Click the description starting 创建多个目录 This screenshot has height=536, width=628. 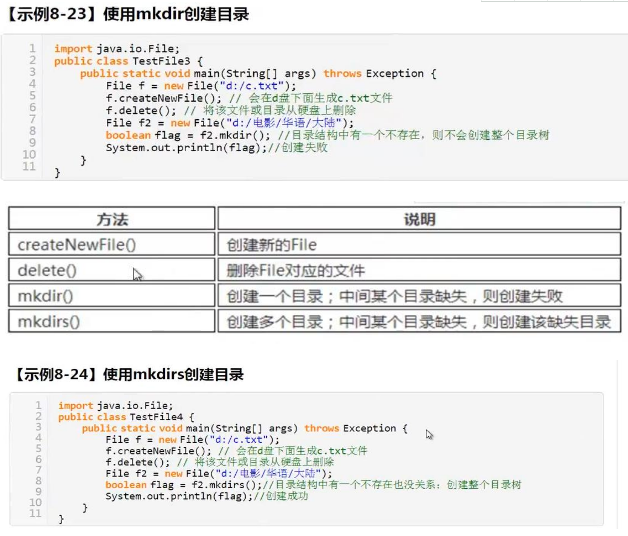point(419,321)
